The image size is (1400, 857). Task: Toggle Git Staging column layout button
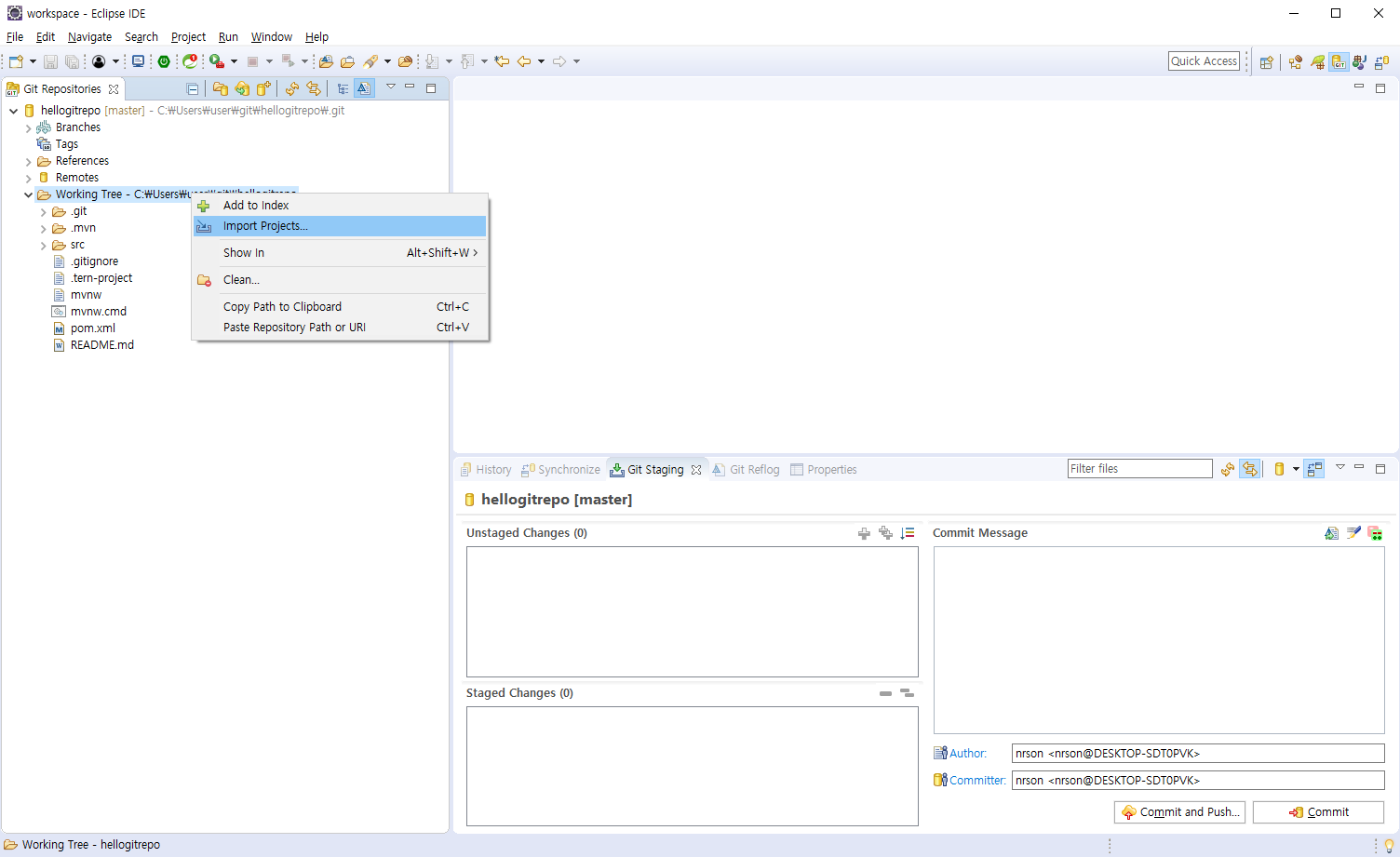point(1314,469)
